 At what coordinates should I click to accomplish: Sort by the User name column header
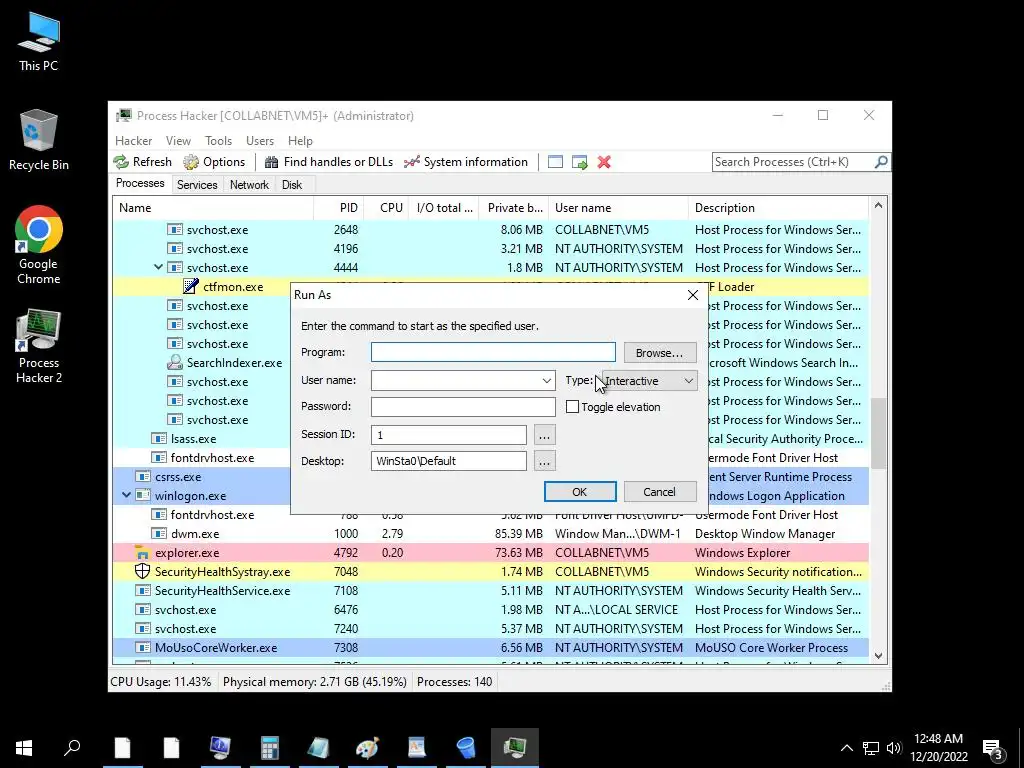[x=618, y=208]
